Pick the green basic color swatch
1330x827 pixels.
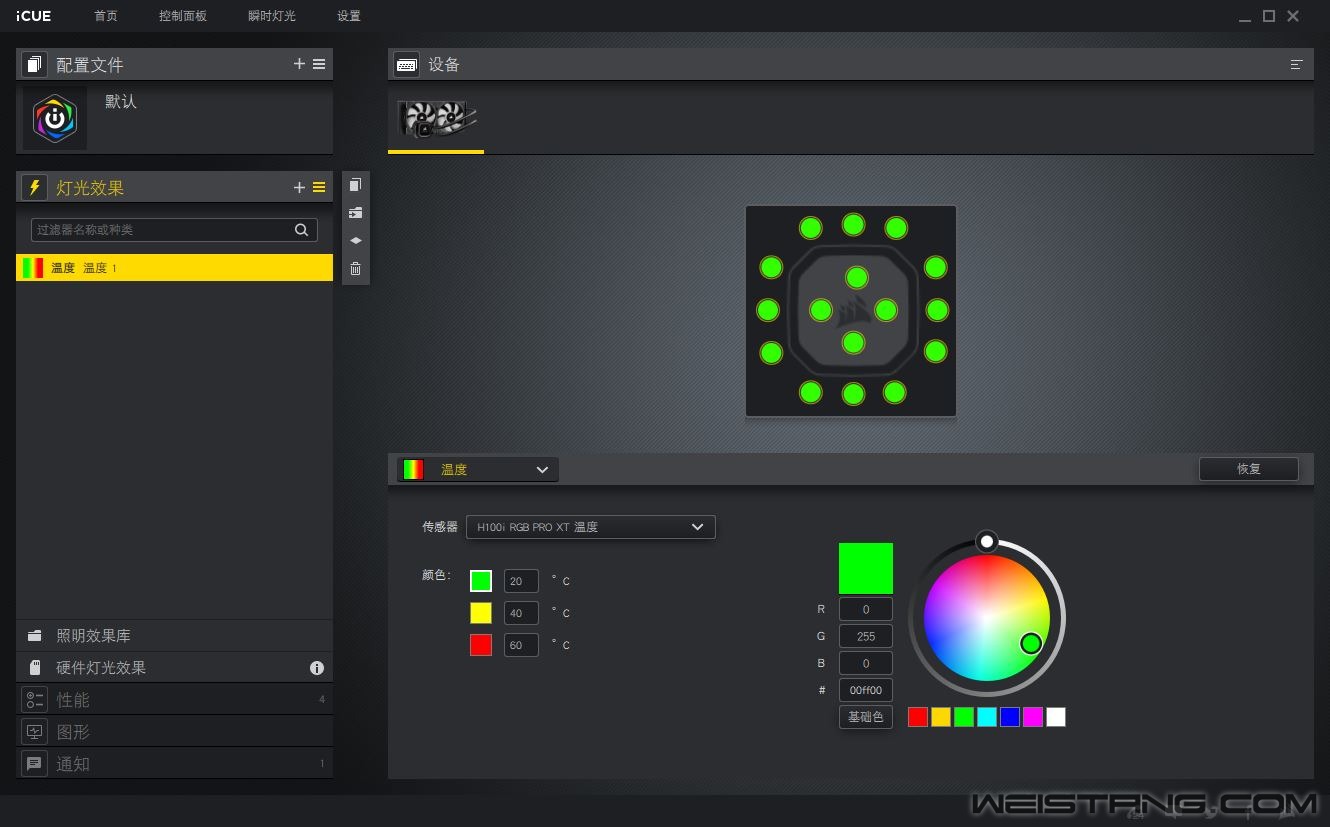pos(964,717)
